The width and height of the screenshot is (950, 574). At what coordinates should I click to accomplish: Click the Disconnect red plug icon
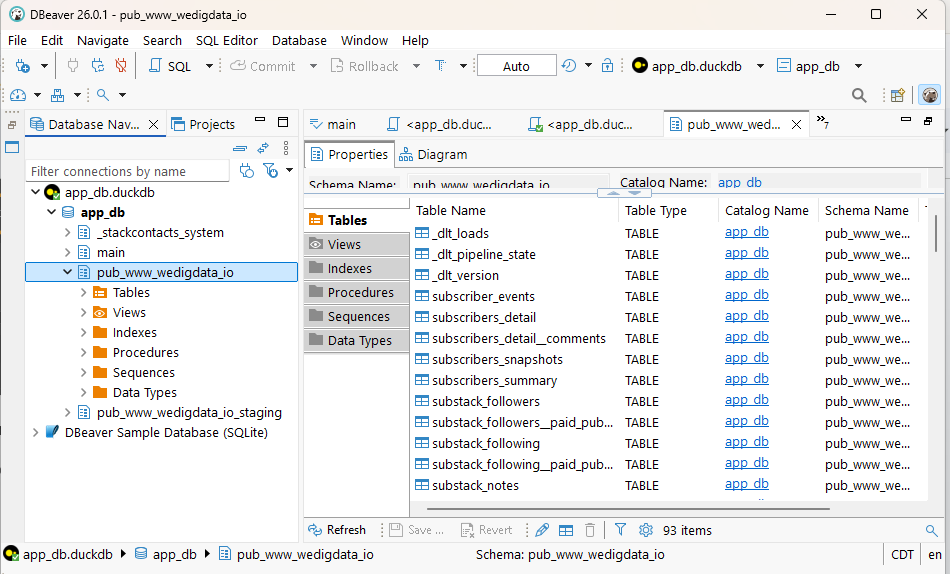coord(121,65)
